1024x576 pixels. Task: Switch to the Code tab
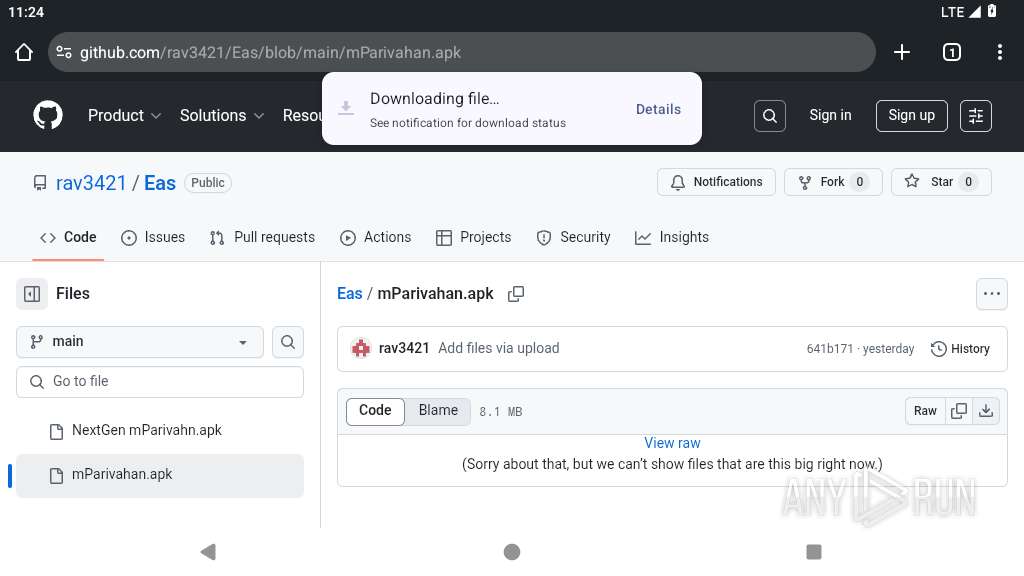[68, 238]
